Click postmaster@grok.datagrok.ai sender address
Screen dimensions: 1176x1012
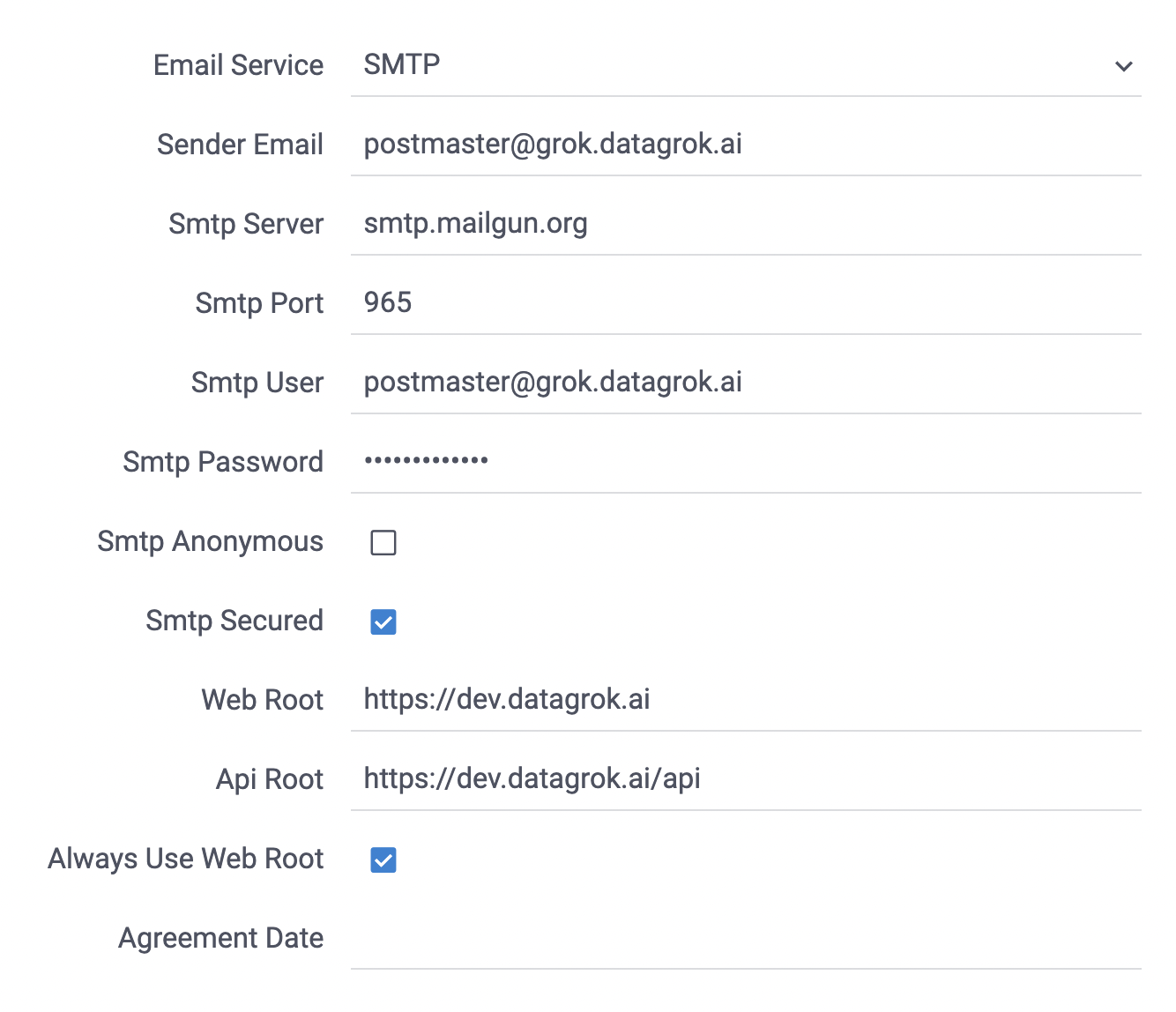click(x=553, y=144)
